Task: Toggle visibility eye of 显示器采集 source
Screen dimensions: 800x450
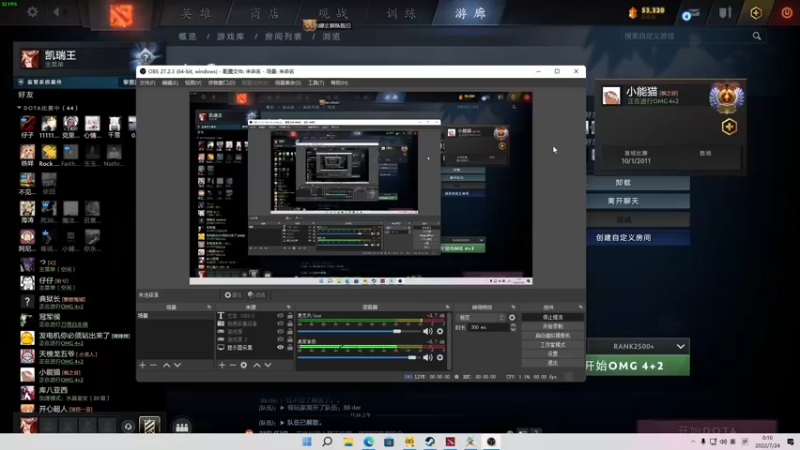Action: [x=280, y=347]
